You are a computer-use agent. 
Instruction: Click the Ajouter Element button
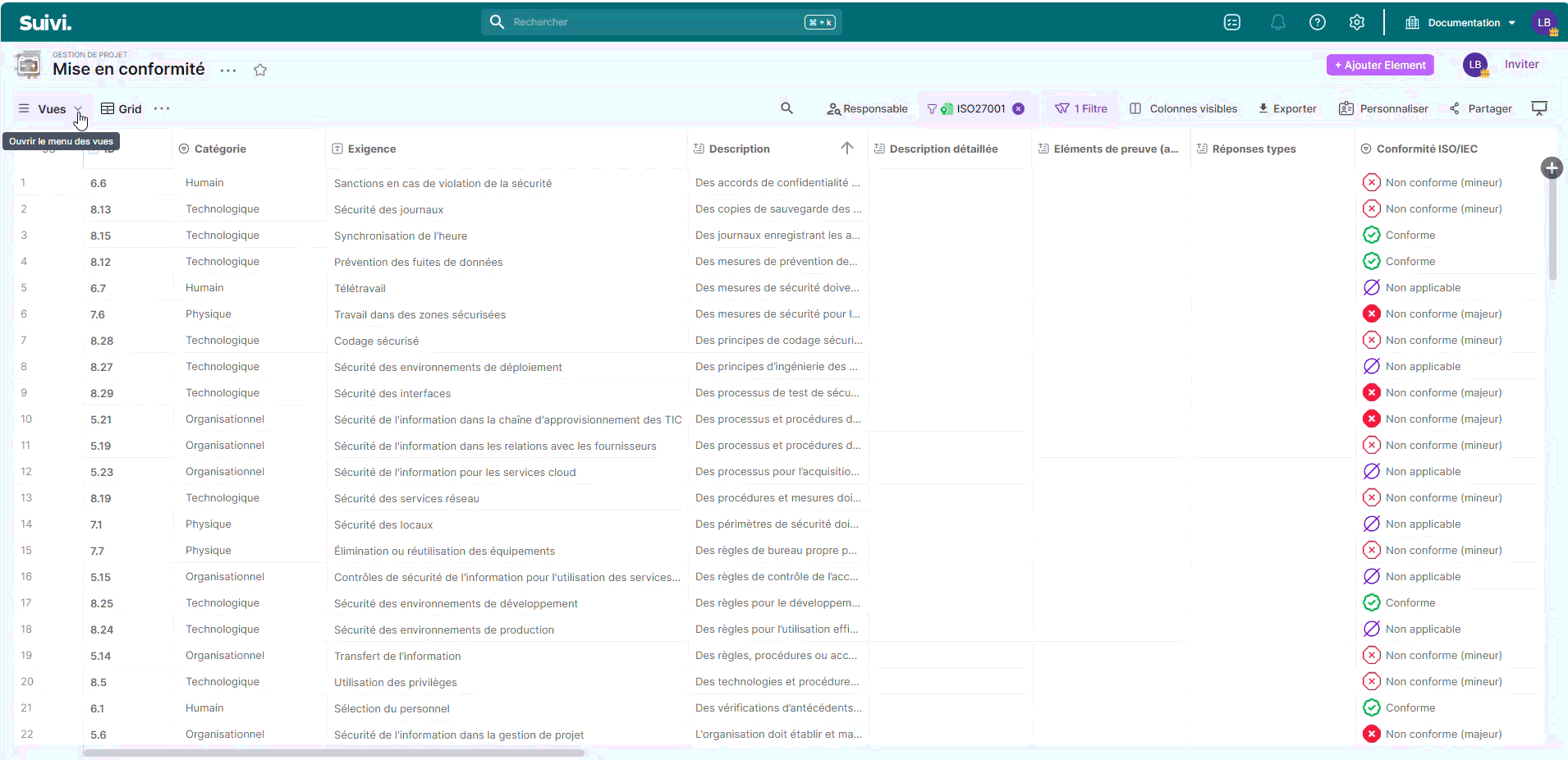pos(1379,66)
